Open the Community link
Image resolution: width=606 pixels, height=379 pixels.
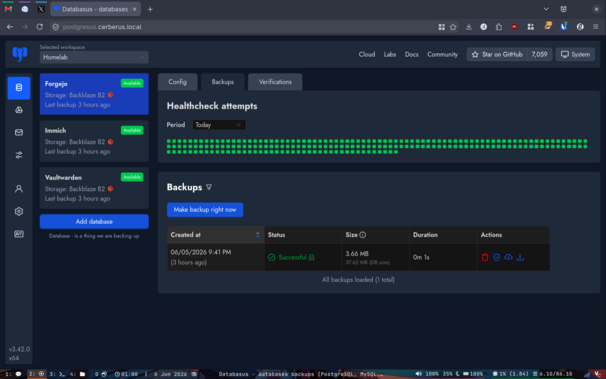coord(442,54)
